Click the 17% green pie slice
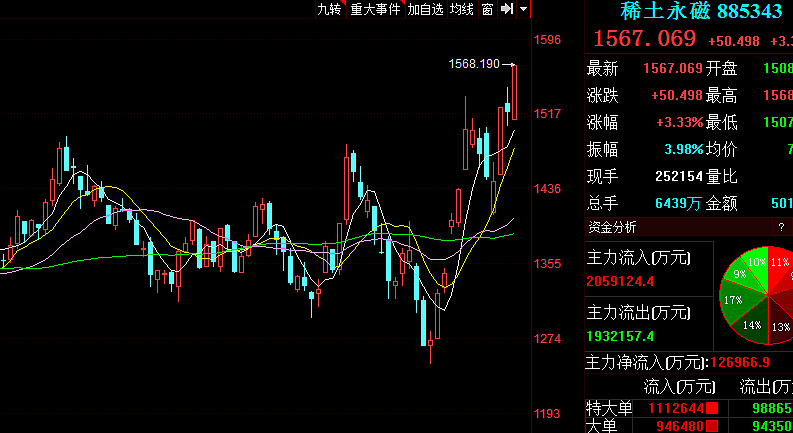Screen dimensions: 793x433 [x=734, y=301]
